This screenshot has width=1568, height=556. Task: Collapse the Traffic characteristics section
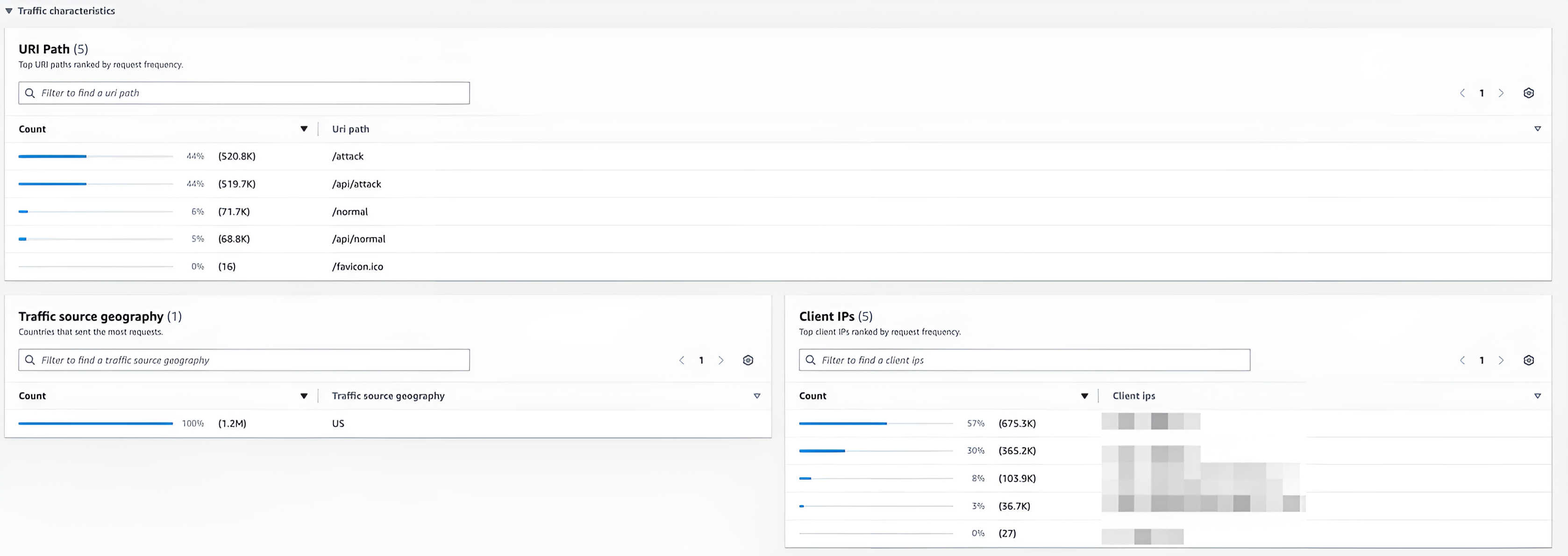(9, 11)
